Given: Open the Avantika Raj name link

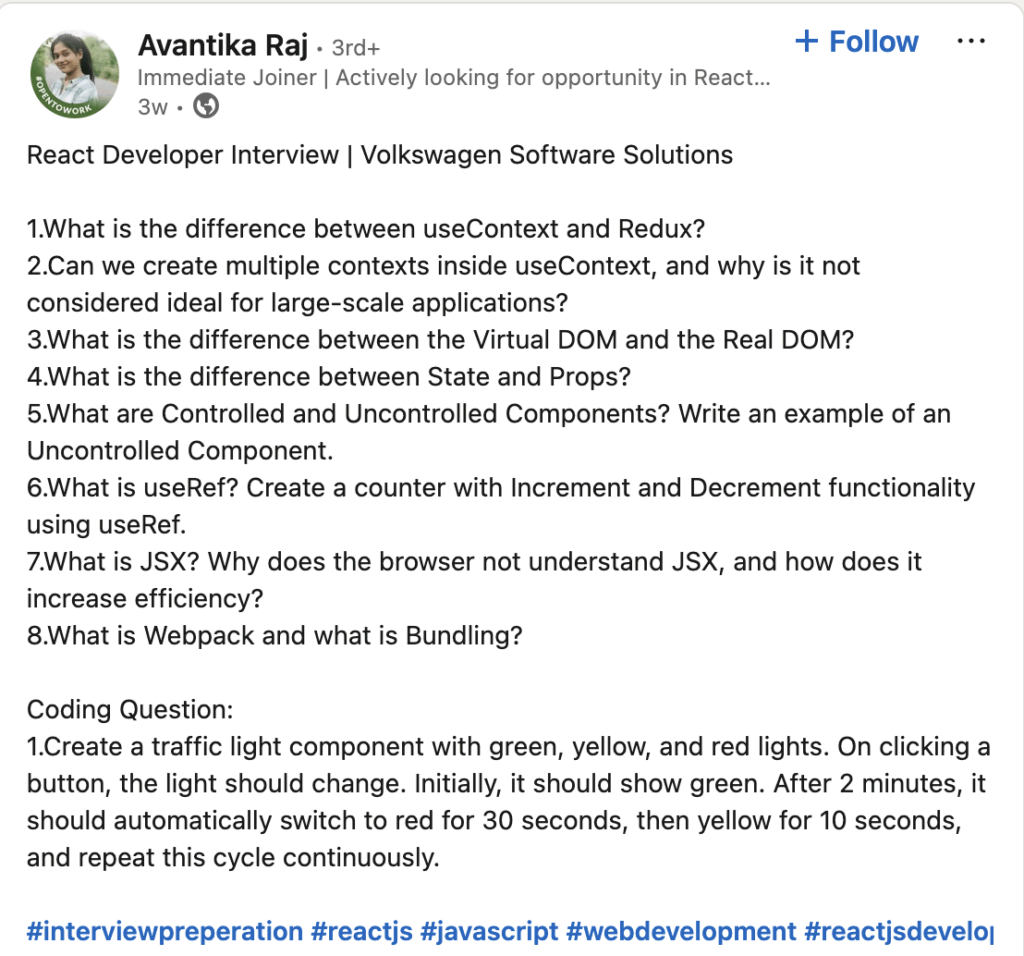Looking at the screenshot, I should coord(222,45).
